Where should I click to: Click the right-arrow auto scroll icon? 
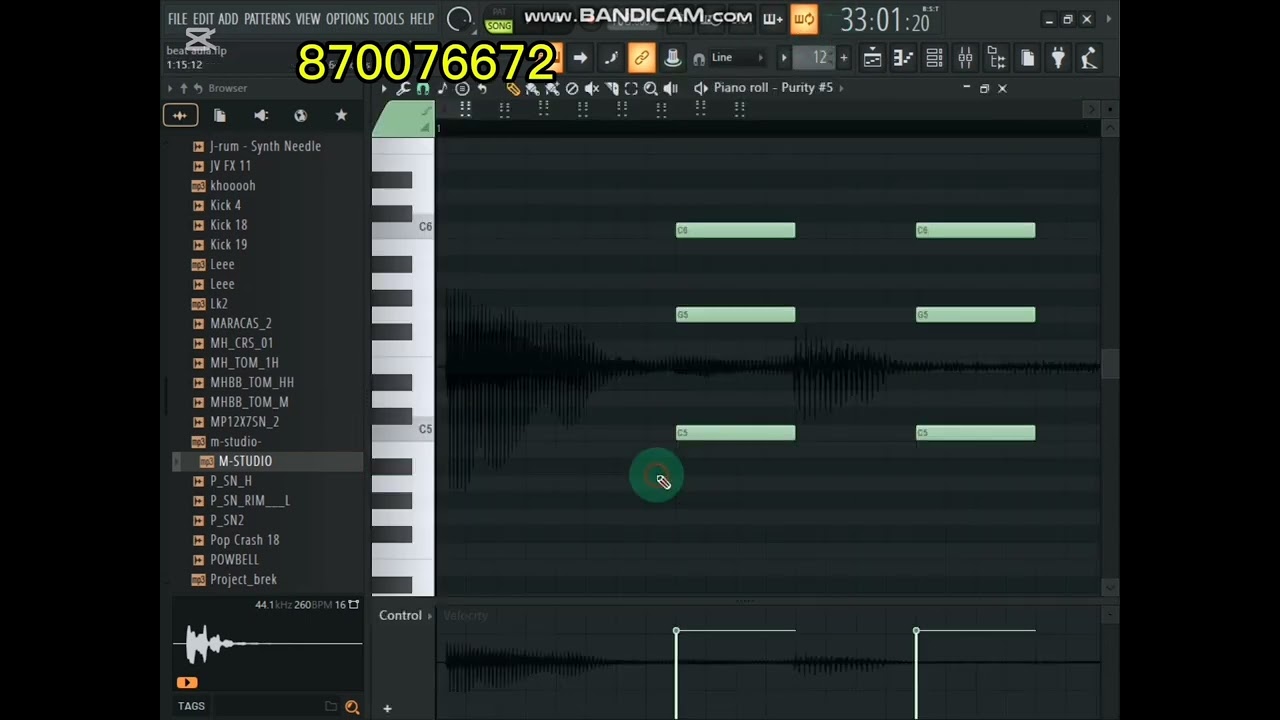580,58
